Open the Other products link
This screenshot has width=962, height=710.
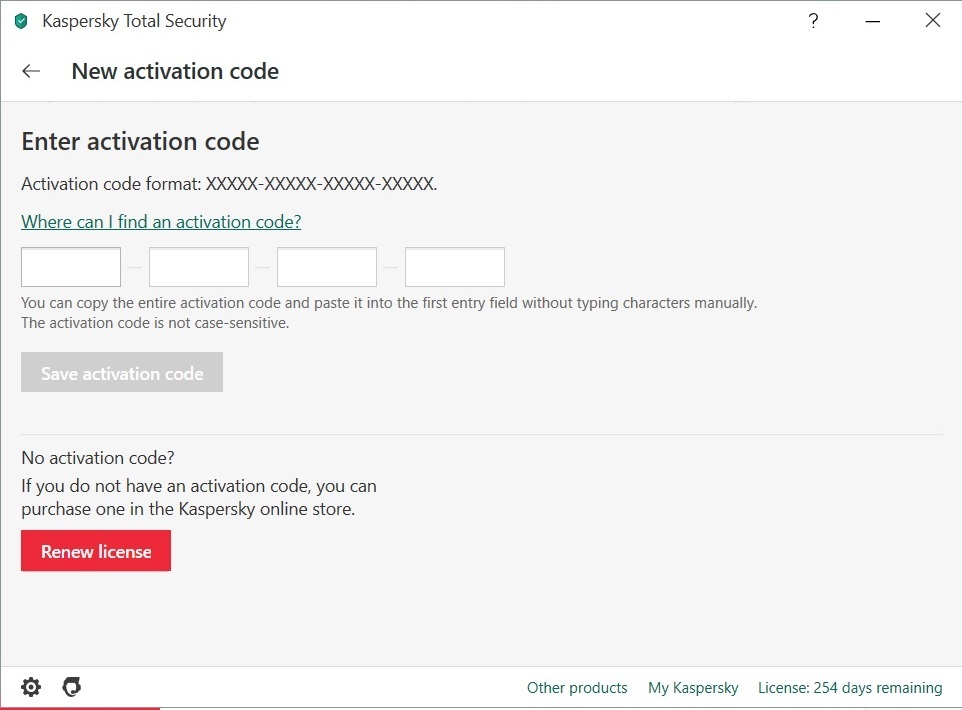[x=577, y=688]
